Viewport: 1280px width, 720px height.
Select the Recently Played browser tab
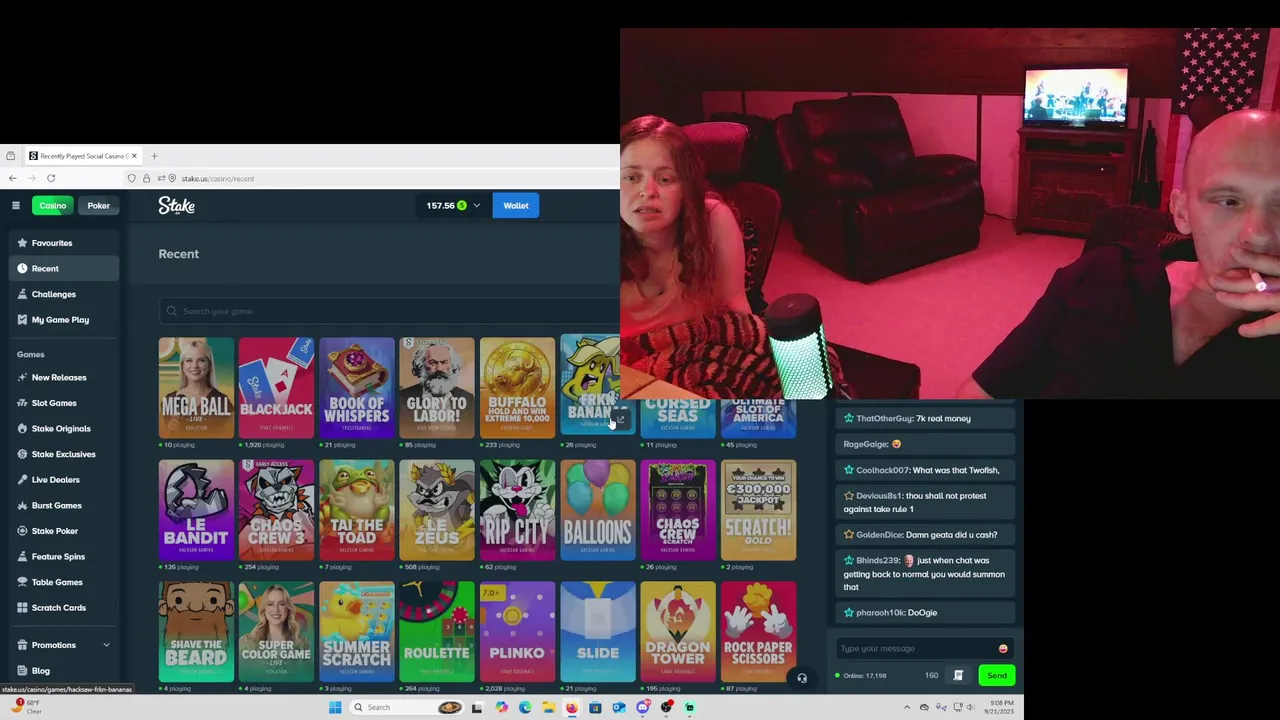[83, 156]
